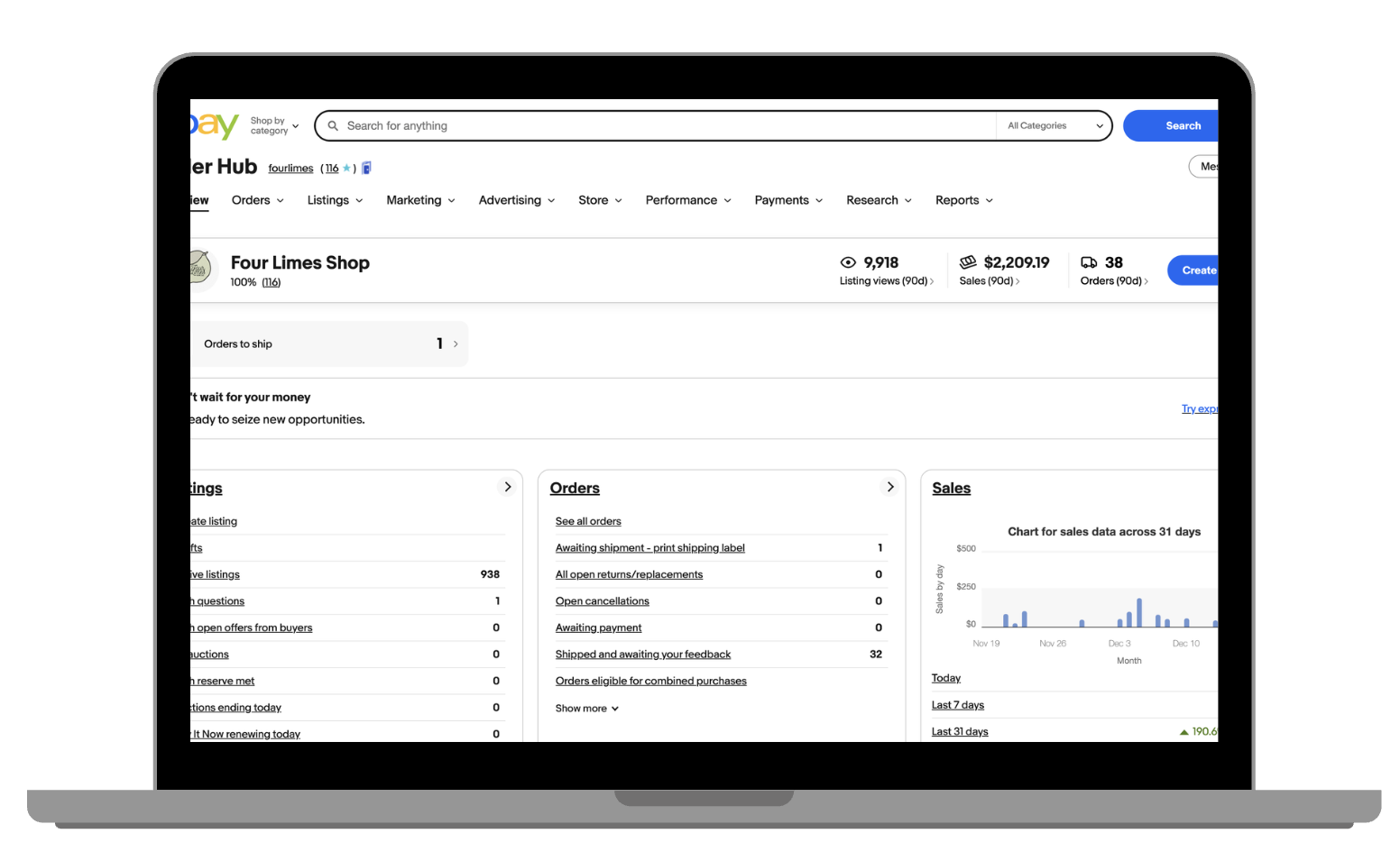The image size is (1400, 861).
Task: Click the blue store icon next to fourlimes
Action: click(x=366, y=168)
